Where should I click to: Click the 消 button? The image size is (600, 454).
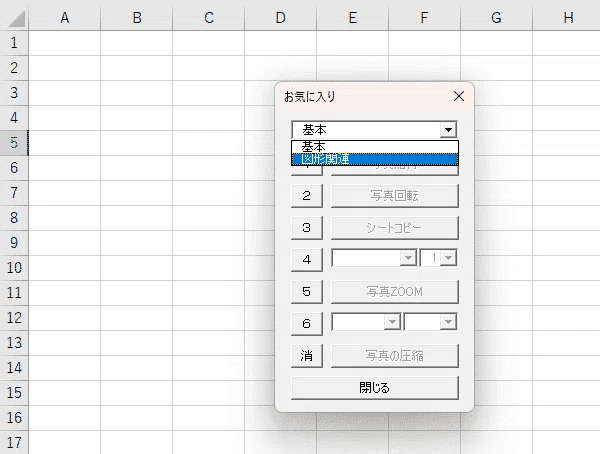[x=307, y=356]
